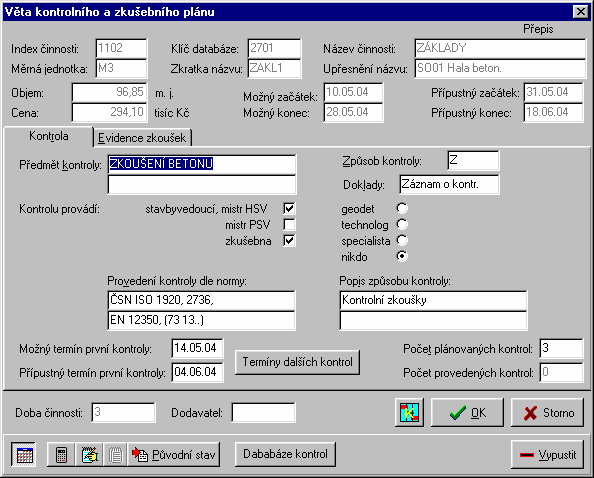This screenshot has width=594, height=478.
Task: Select the geodet radio button
Action: (402, 208)
